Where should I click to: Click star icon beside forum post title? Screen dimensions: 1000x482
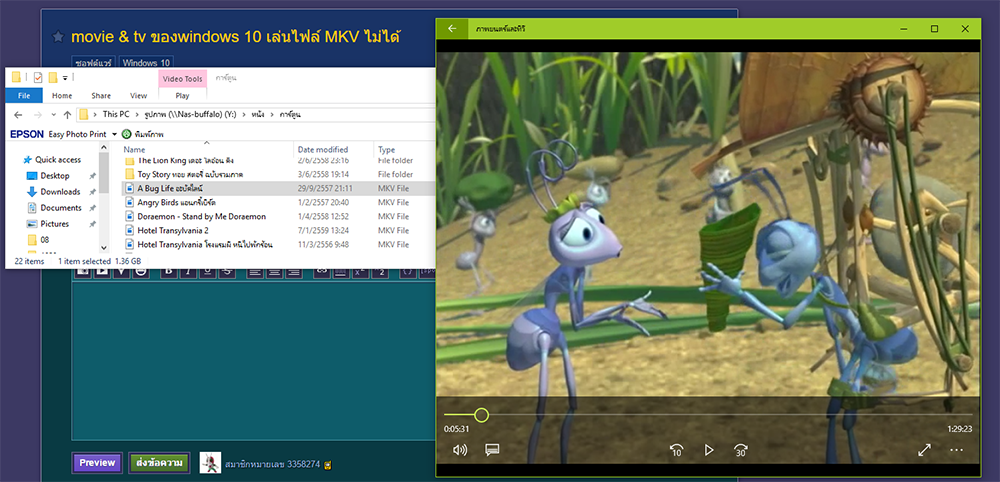(x=58, y=37)
